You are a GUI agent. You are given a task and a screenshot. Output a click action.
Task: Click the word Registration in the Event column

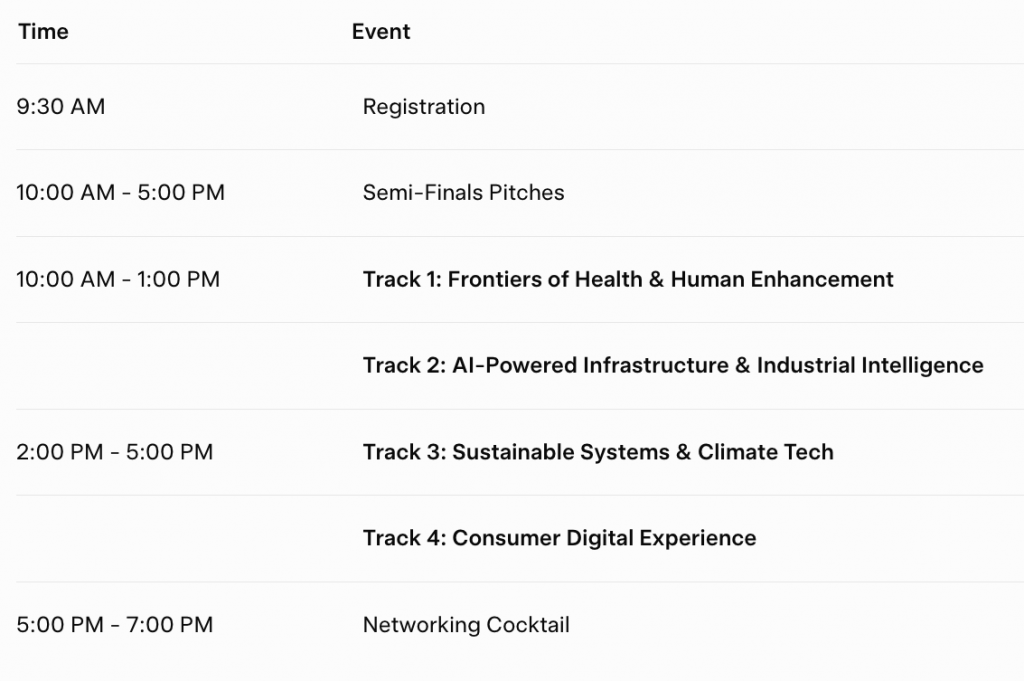pos(424,106)
